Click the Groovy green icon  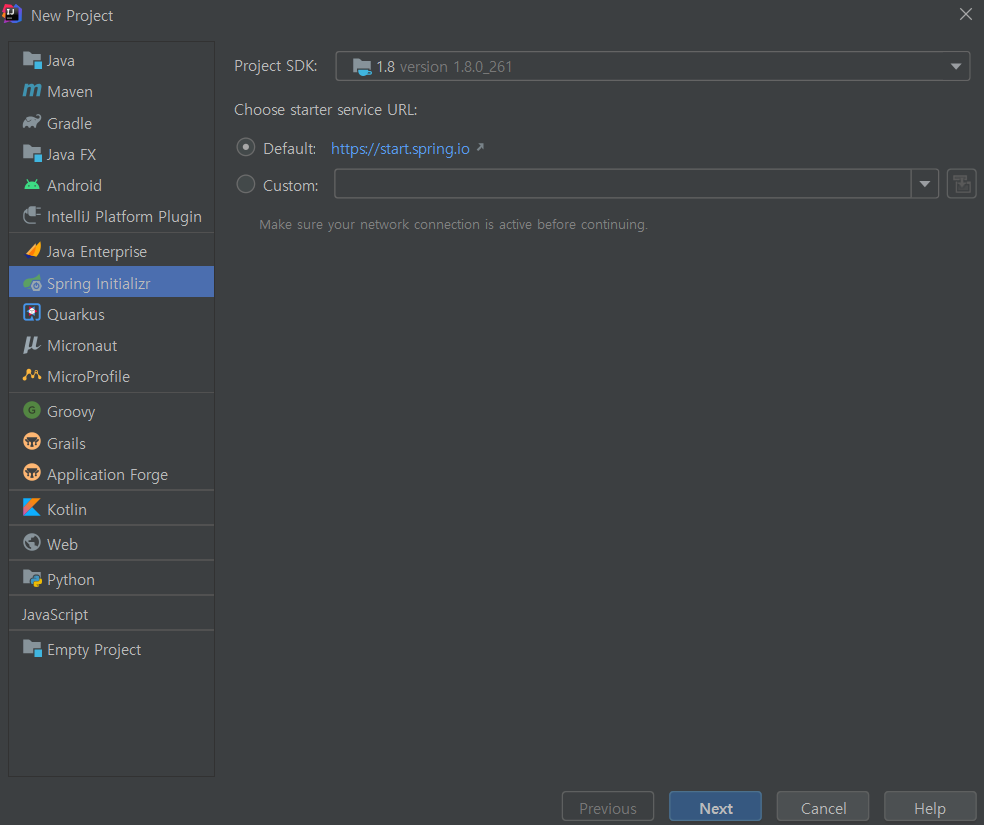click(x=32, y=410)
